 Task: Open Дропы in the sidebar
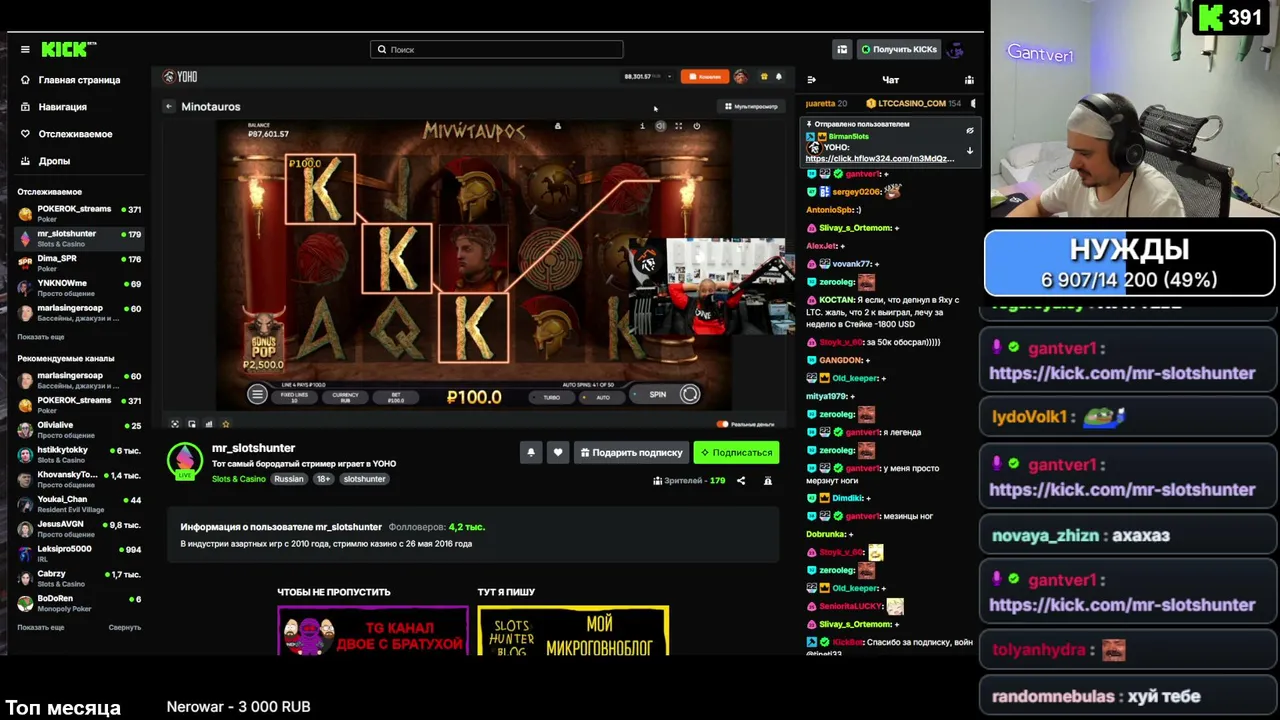(x=45, y=161)
